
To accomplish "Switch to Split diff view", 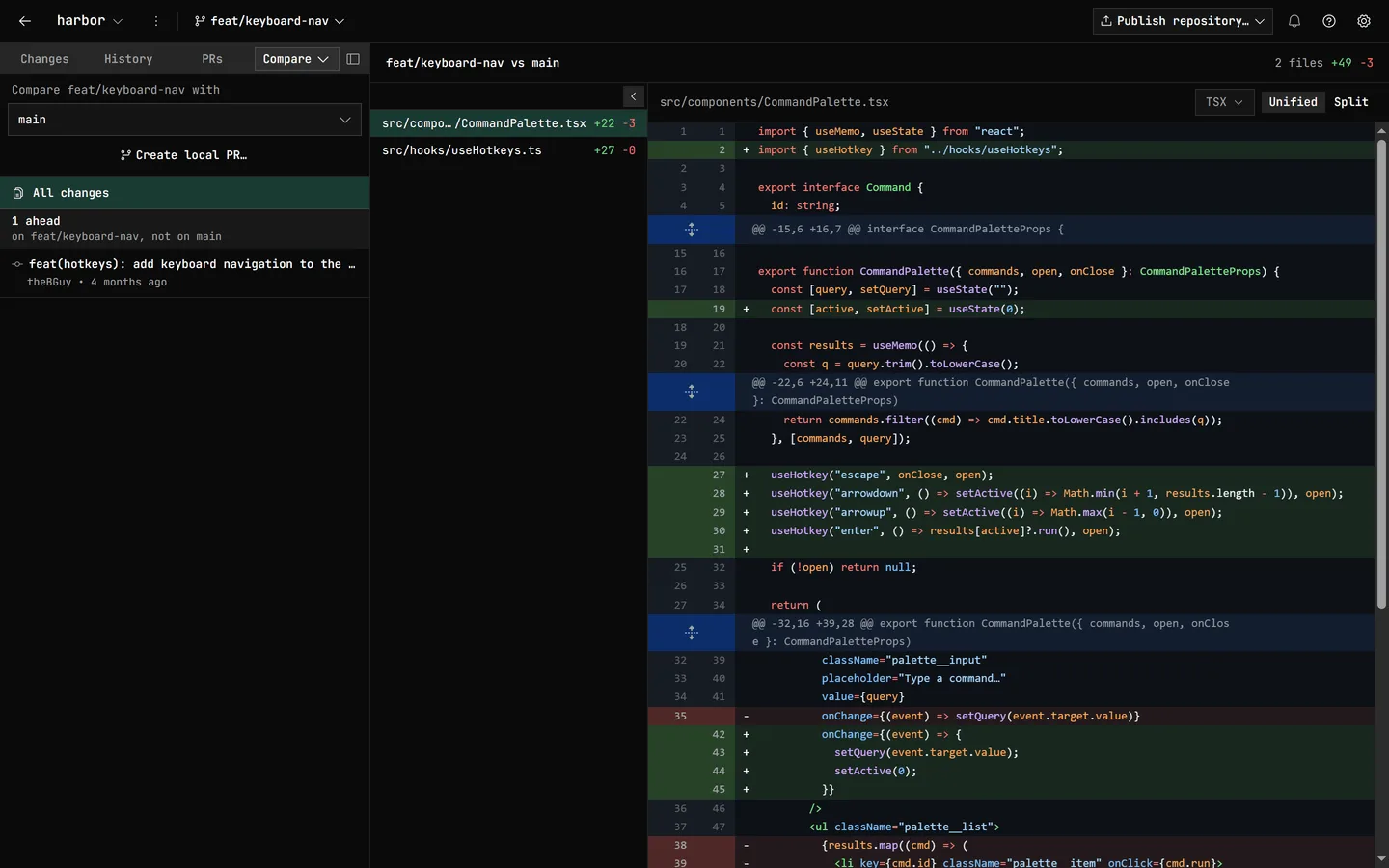I will [1351, 102].
